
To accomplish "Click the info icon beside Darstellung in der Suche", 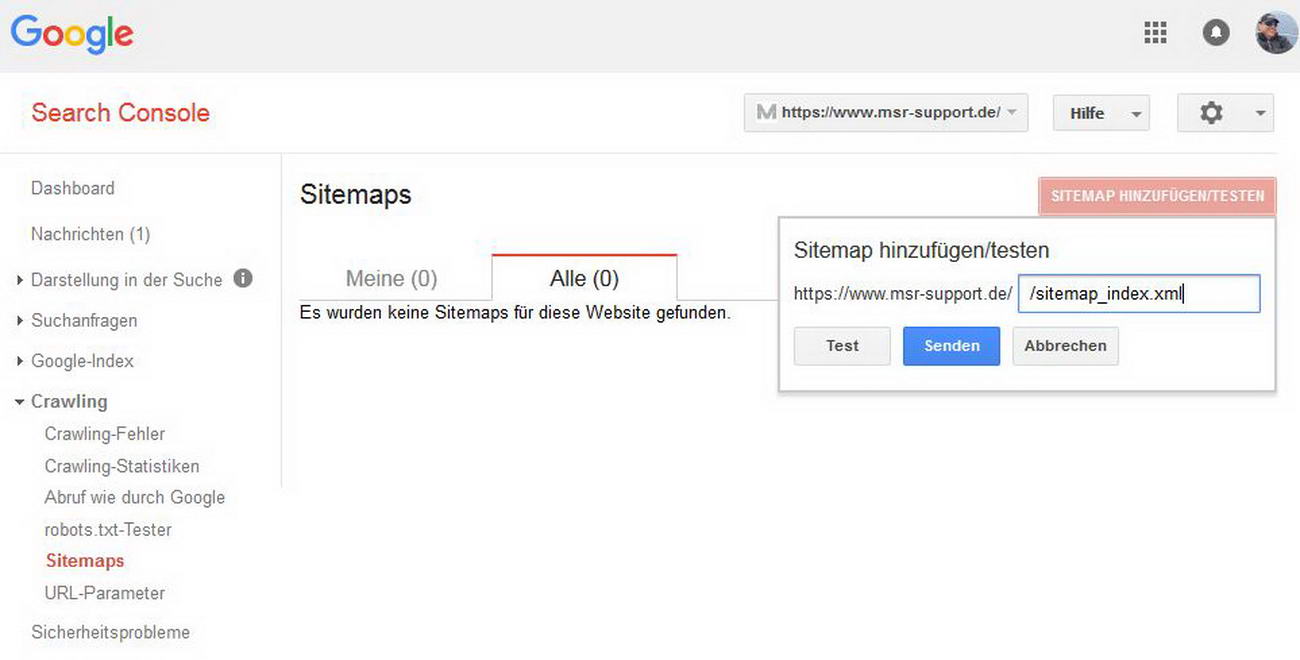I will 243,279.
